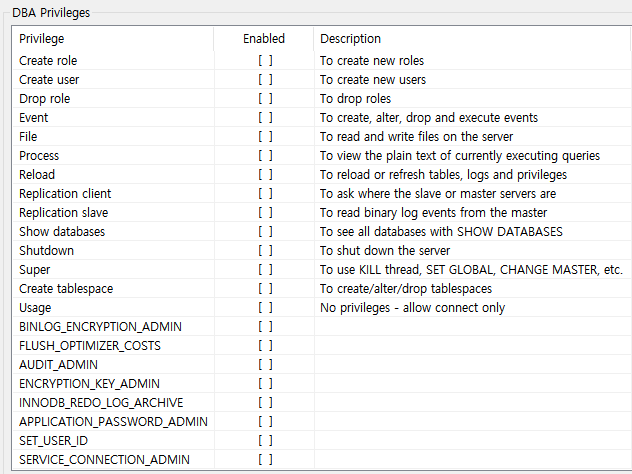Click 'To drop roles' description

(x=355, y=98)
